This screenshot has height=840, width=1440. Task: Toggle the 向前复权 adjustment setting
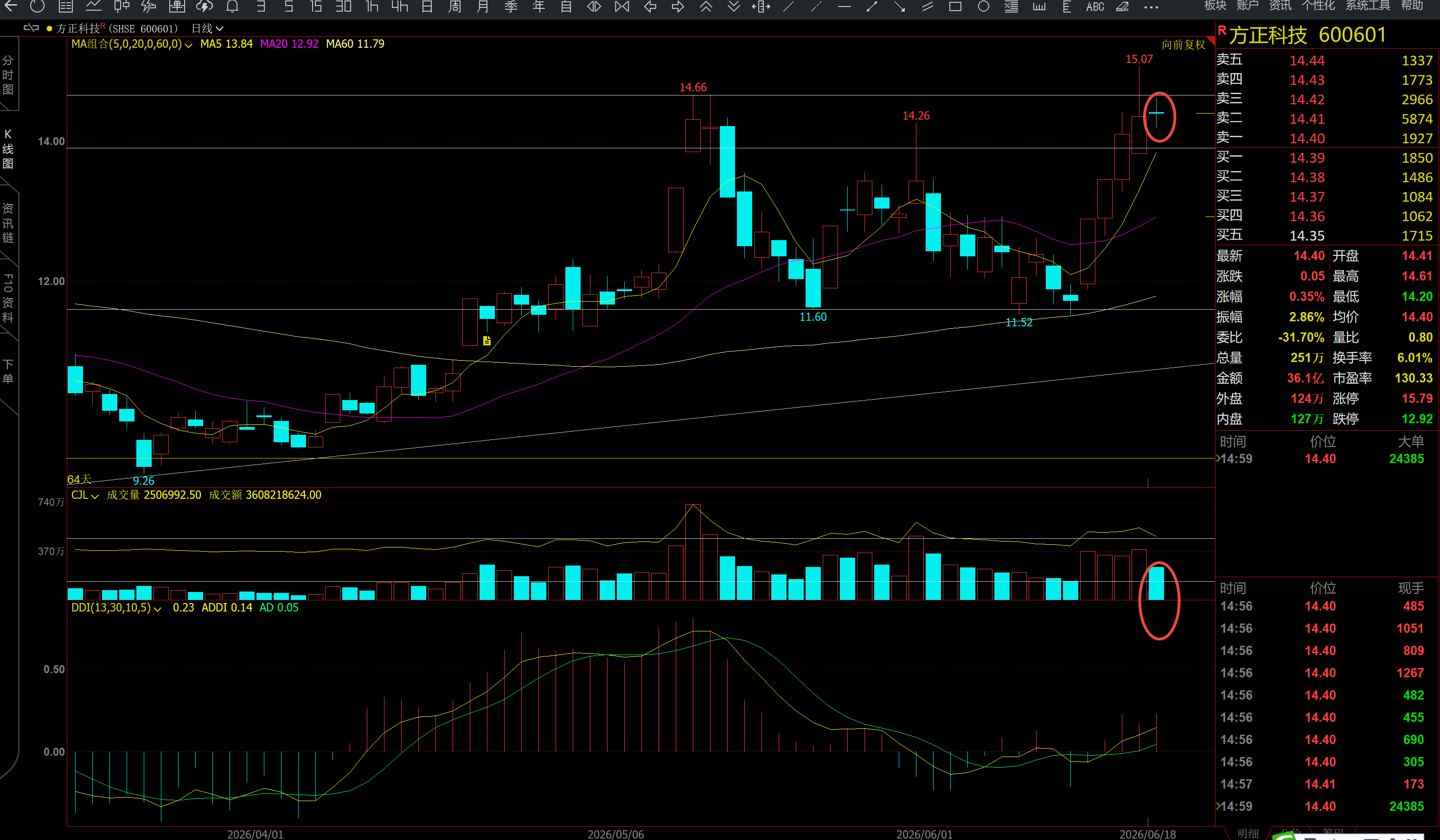1184,45
